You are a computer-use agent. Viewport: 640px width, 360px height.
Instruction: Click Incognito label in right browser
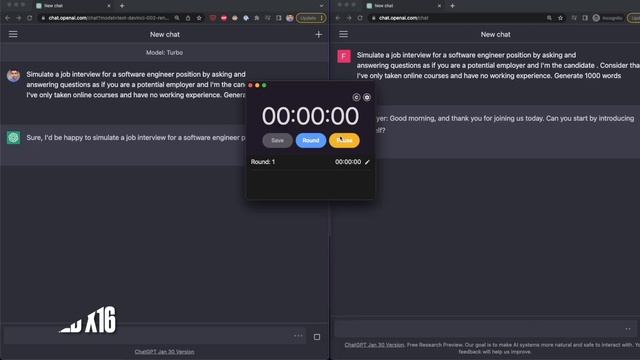(x=612, y=18)
